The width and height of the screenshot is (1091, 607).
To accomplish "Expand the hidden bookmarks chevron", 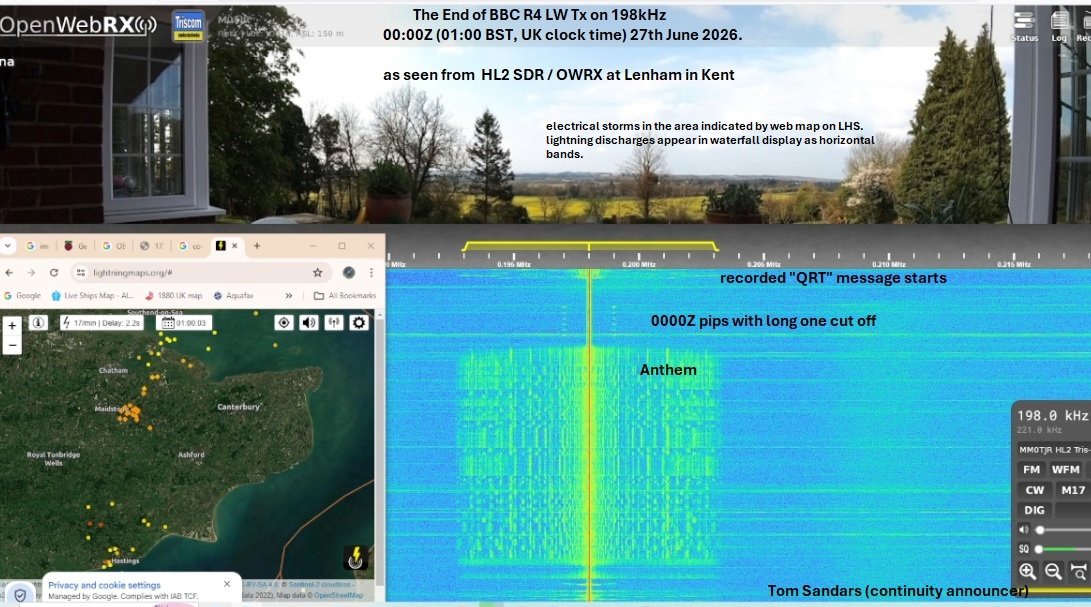I will coord(289,296).
